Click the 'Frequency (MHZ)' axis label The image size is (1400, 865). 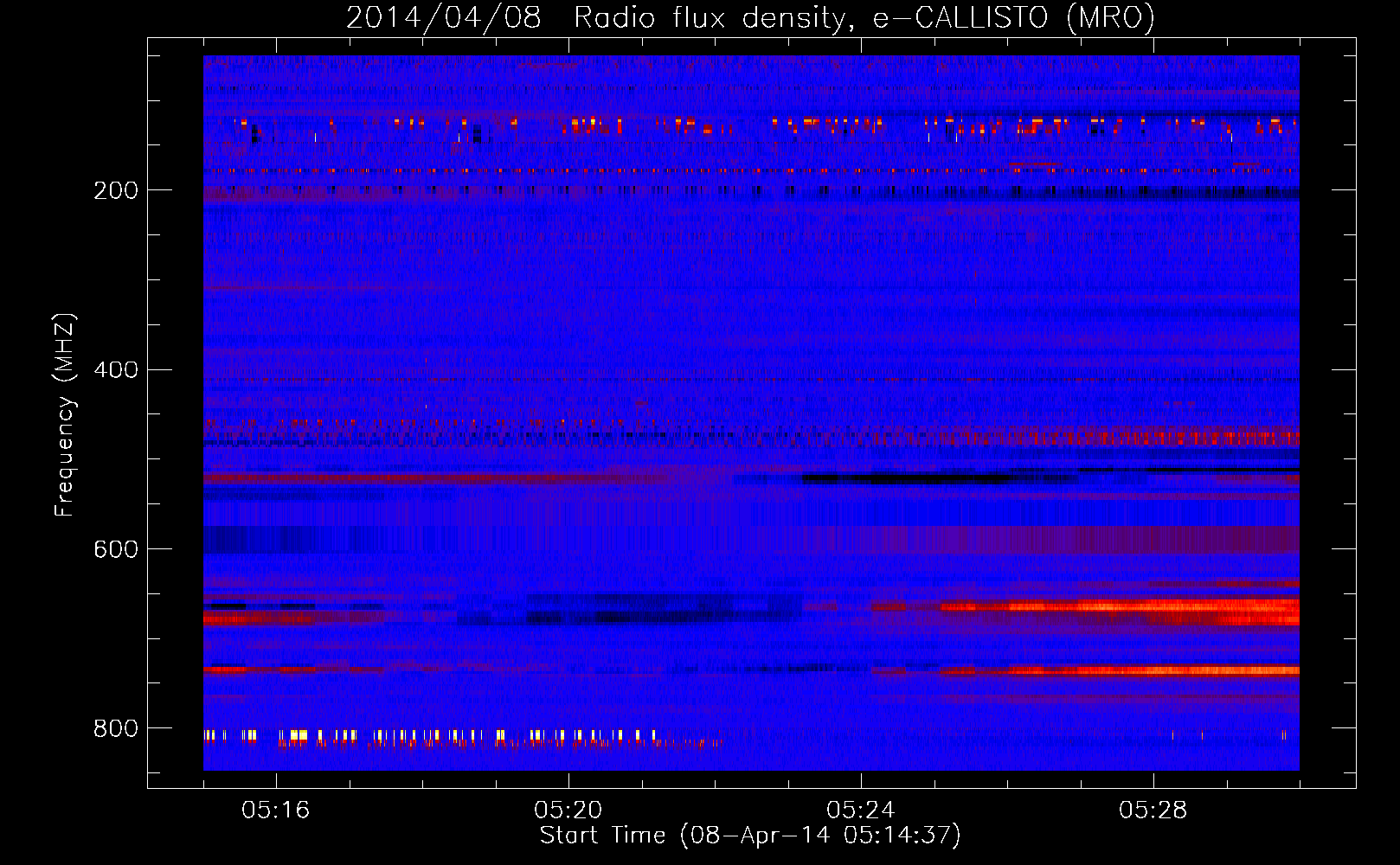point(64,414)
